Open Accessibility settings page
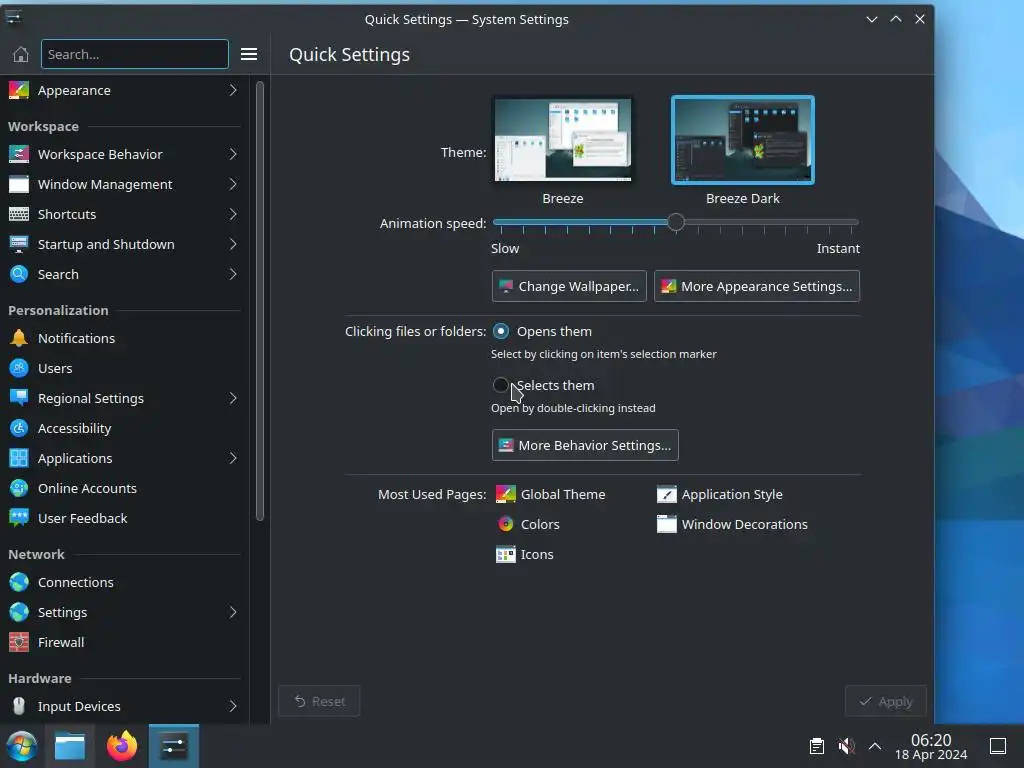 [x=124, y=428]
